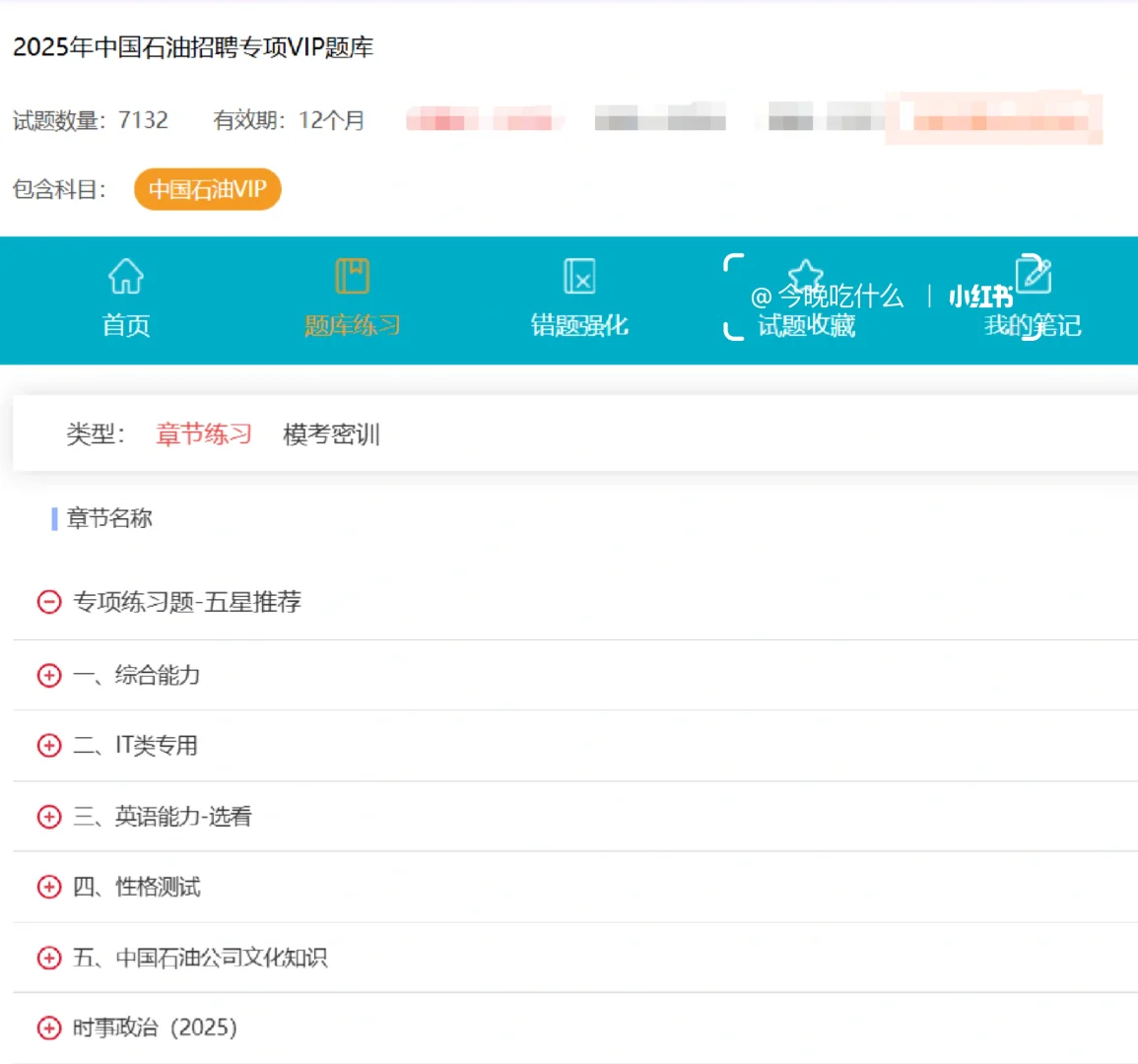Switch to the 模考密训 type tab

point(331,434)
